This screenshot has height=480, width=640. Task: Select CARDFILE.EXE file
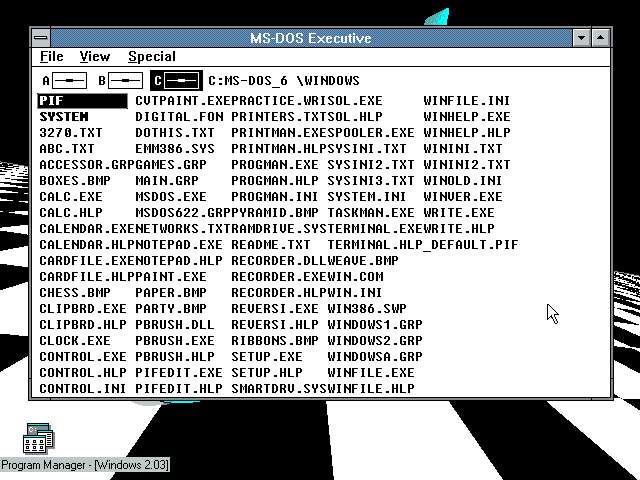pyautogui.click(x=87, y=260)
